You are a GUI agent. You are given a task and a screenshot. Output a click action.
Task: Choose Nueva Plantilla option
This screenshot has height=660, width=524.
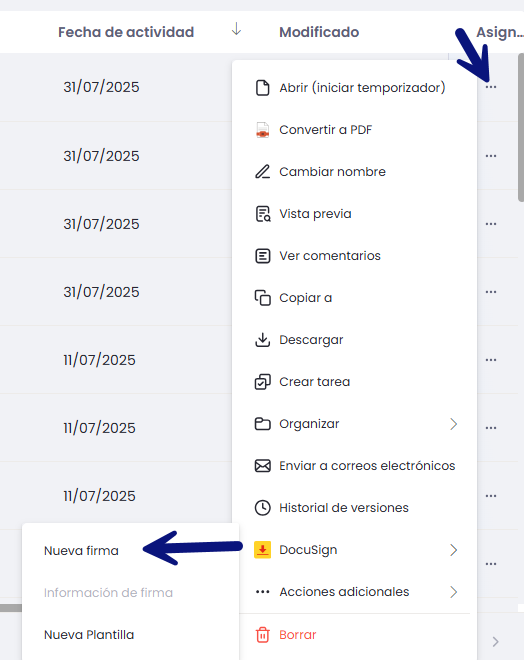click(x=89, y=635)
